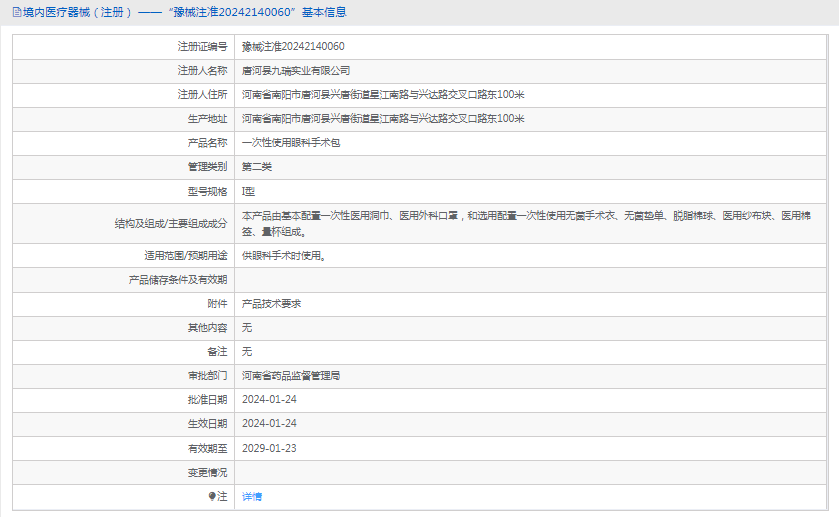
Task: Click the expiry date 2029-01-23
Action: (x=269, y=448)
